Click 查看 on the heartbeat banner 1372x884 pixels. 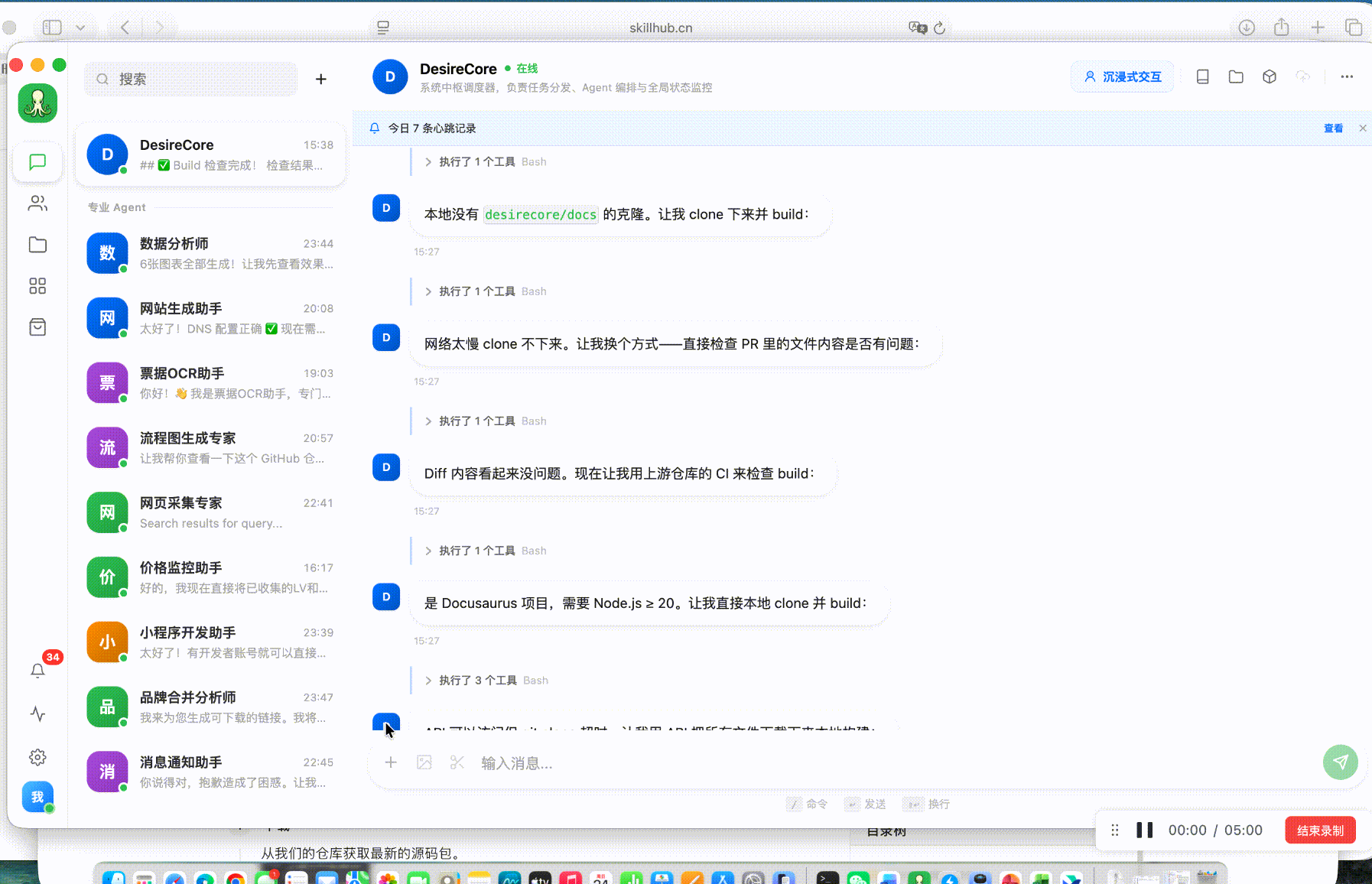pyautogui.click(x=1333, y=128)
